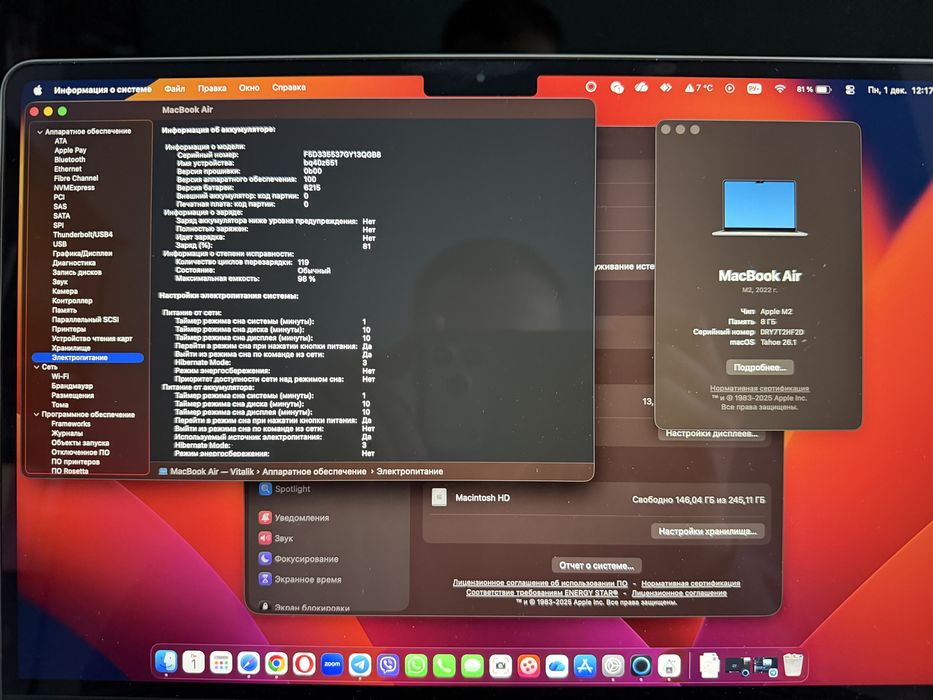Open Control Center in menu bar

point(850,89)
